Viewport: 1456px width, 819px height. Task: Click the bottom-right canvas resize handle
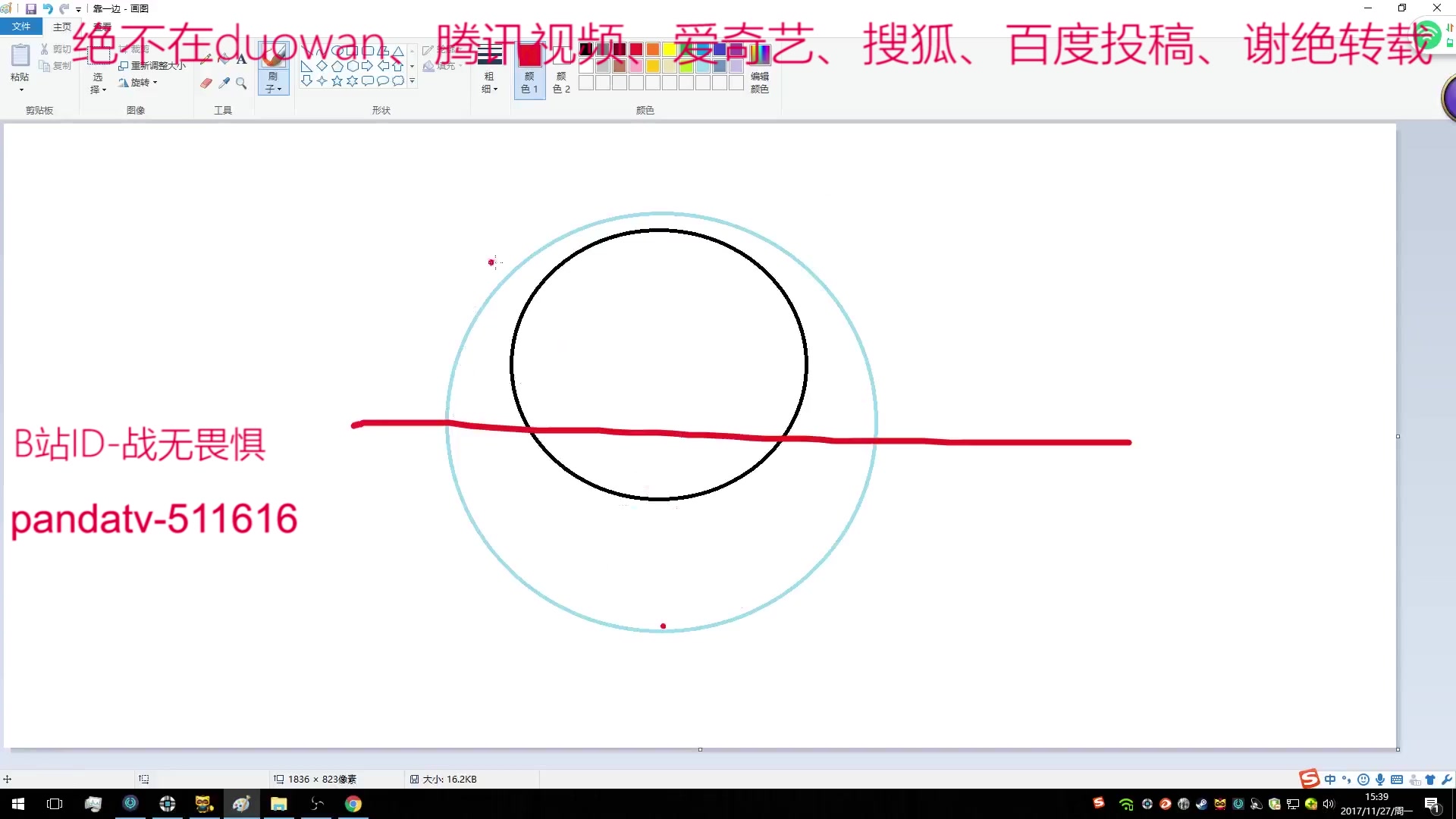tap(1398, 749)
